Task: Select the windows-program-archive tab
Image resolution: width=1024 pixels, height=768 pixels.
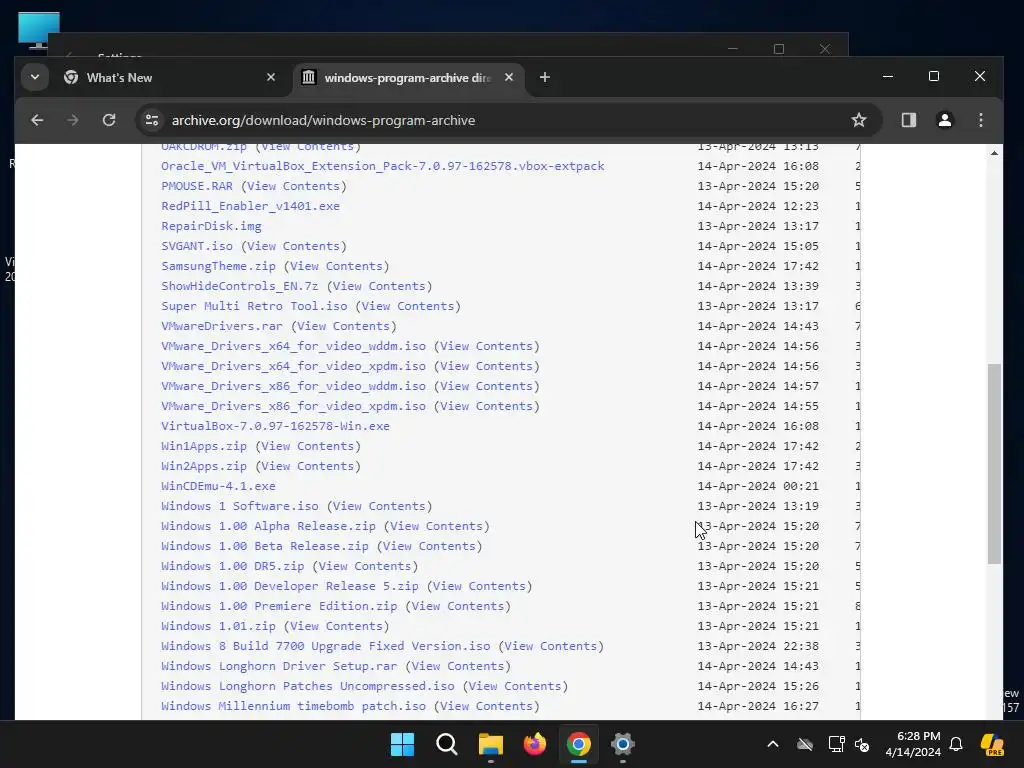Action: tap(409, 78)
